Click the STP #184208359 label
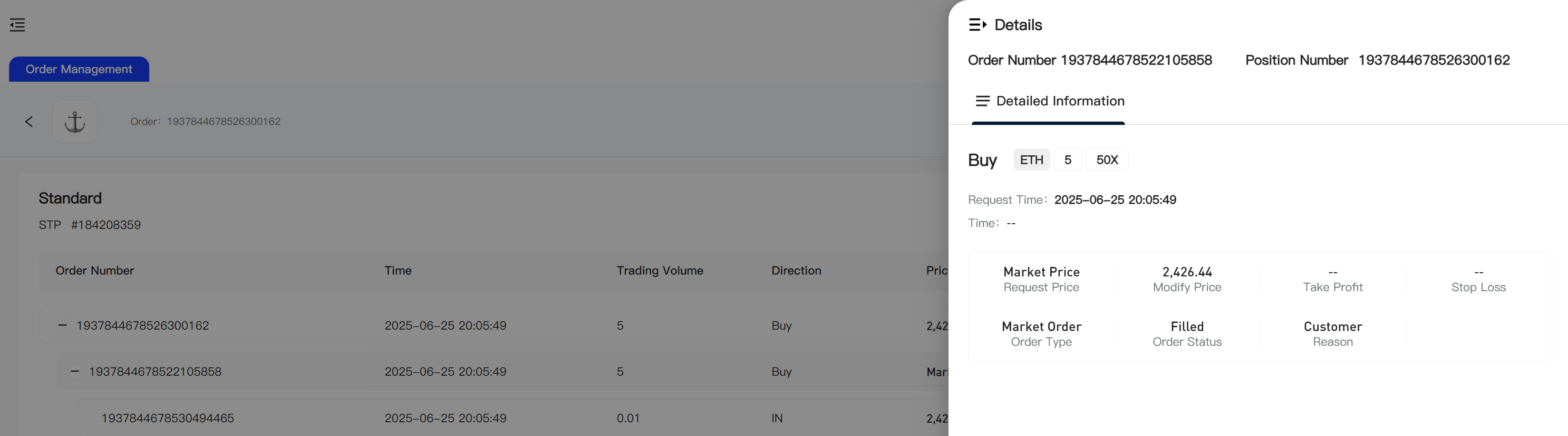The image size is (1568, 436). click(89, 225)
